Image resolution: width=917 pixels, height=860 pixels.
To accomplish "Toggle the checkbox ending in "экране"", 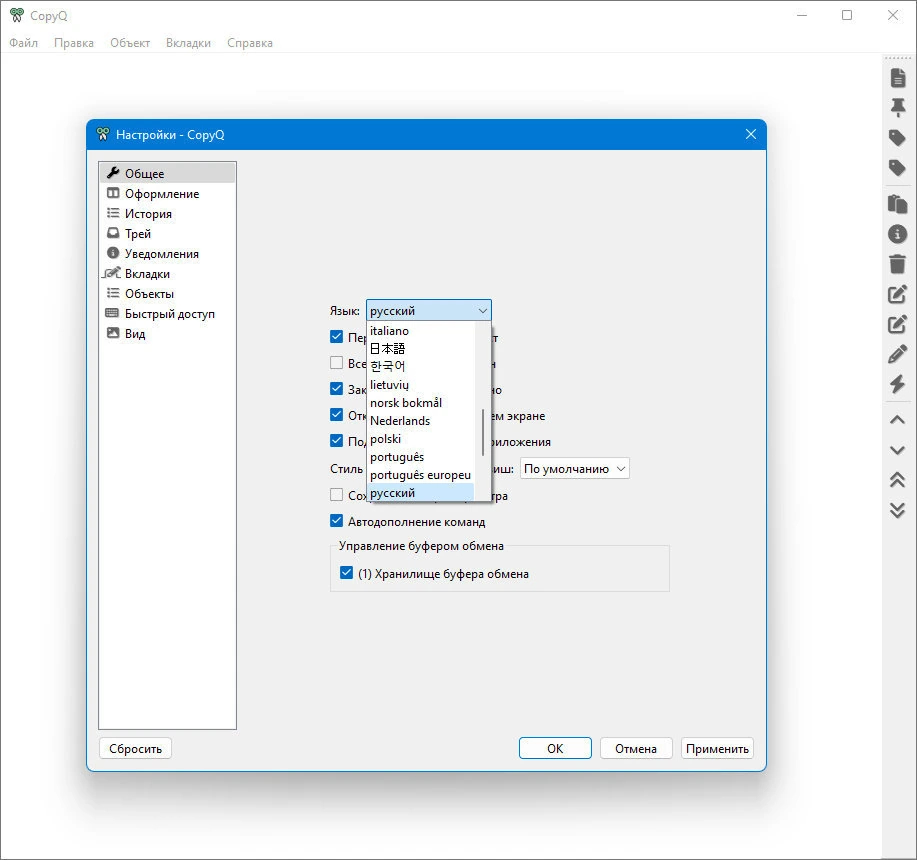I will tap(336, 415).
